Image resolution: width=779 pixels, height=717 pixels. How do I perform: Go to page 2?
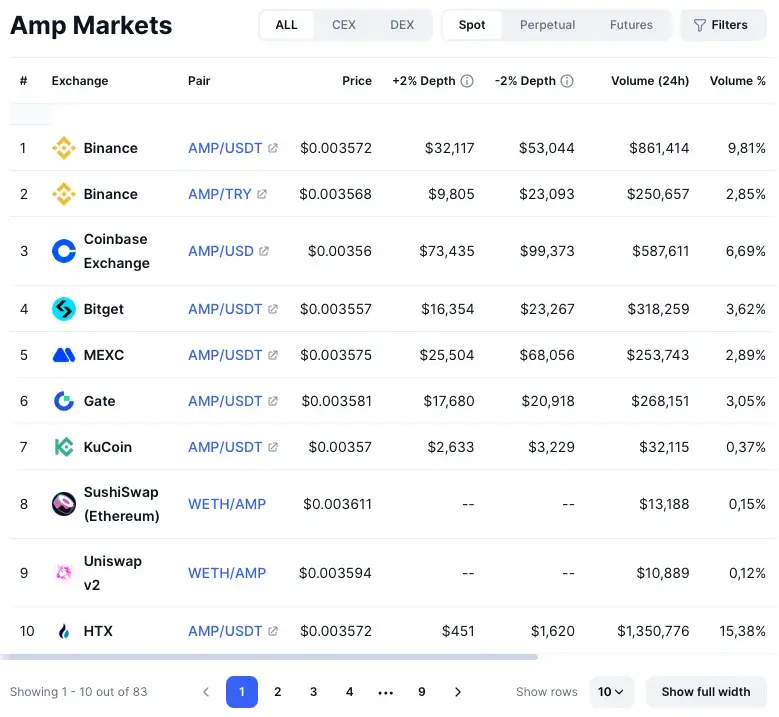[x=278, y=692]
